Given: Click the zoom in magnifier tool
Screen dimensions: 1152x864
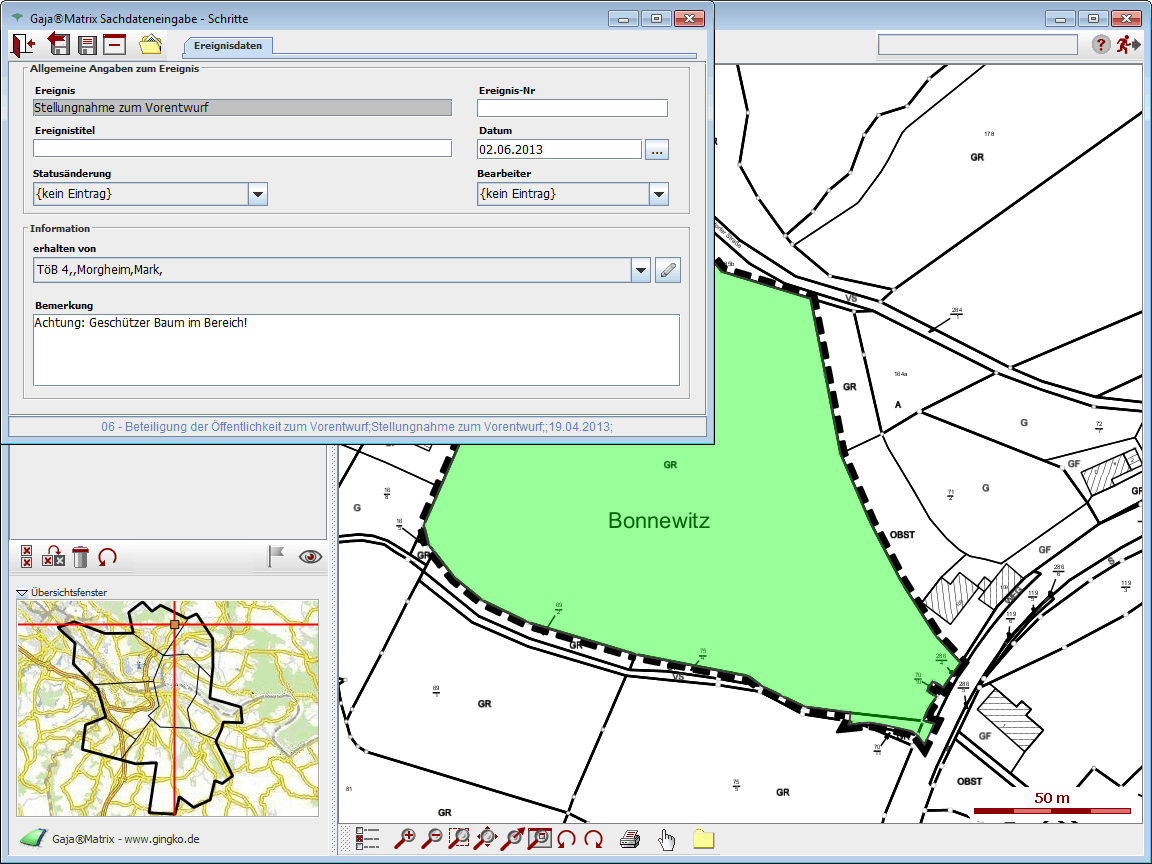Looking at the screenshot, I should pyautogui.click(x=405, y=839).
